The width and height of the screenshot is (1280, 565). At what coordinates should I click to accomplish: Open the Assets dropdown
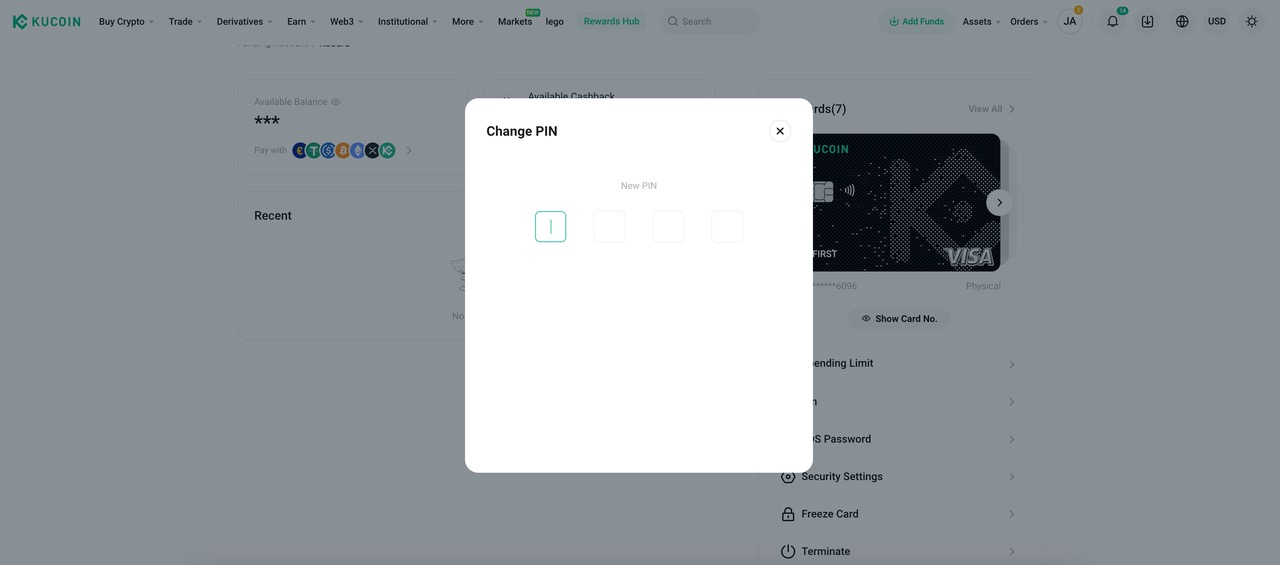[x=981, y=21]
